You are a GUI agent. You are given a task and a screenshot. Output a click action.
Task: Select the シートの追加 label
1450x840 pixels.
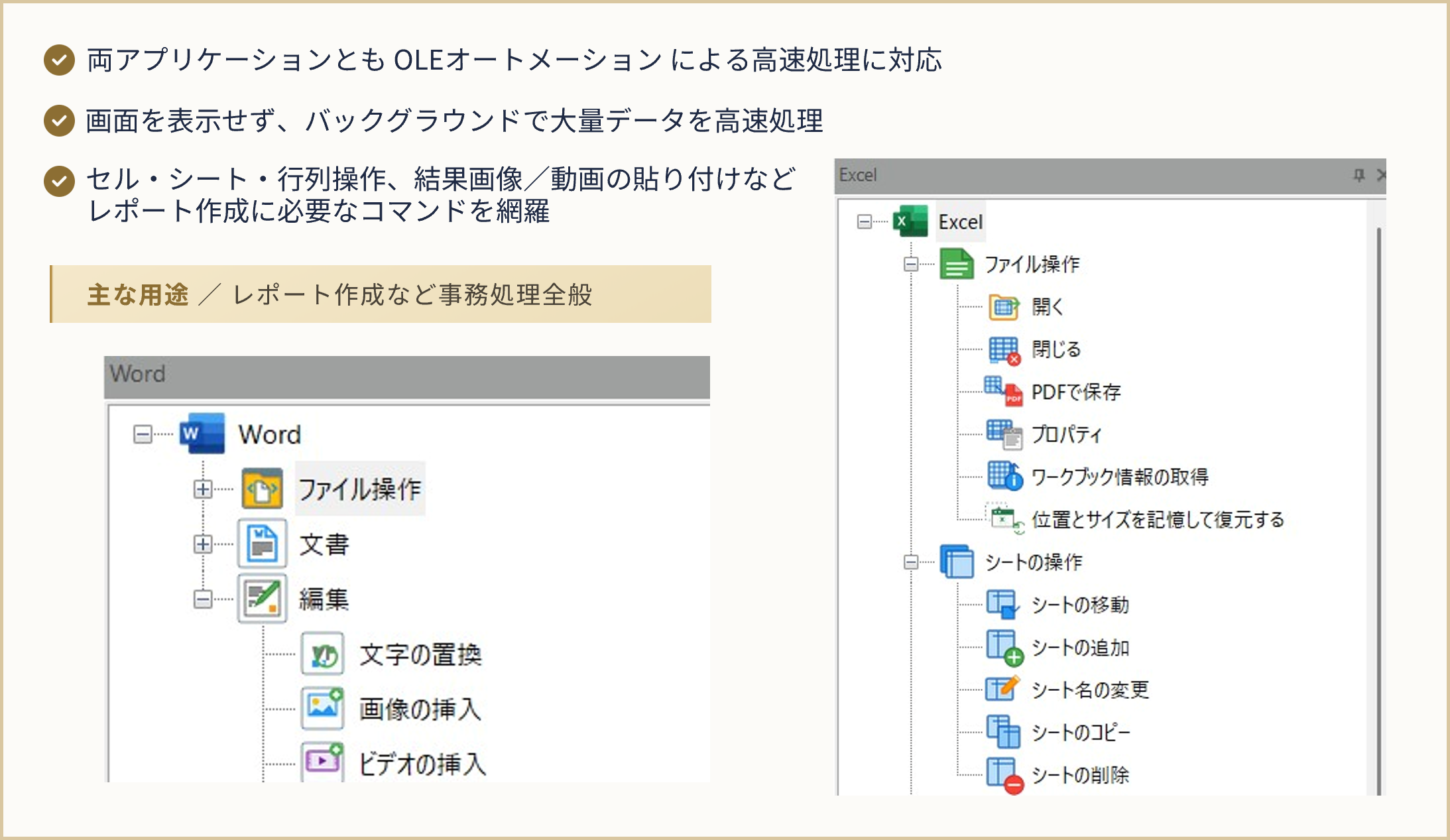[1080, 647]
